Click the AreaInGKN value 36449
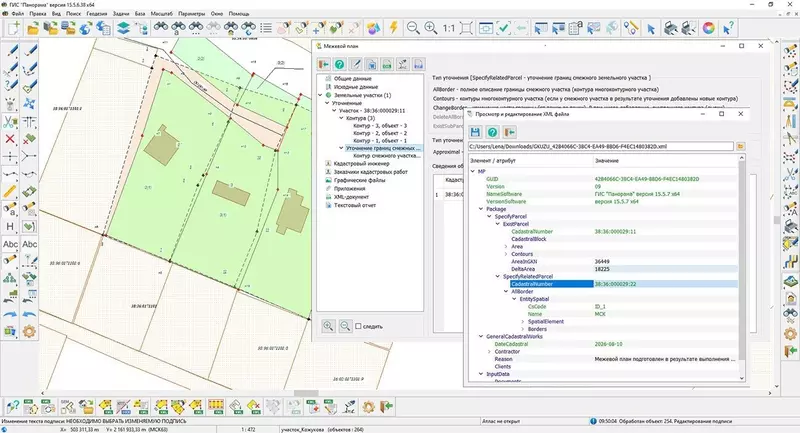The width and height of the screenshot is (800, 433). [x=602, y=261]
